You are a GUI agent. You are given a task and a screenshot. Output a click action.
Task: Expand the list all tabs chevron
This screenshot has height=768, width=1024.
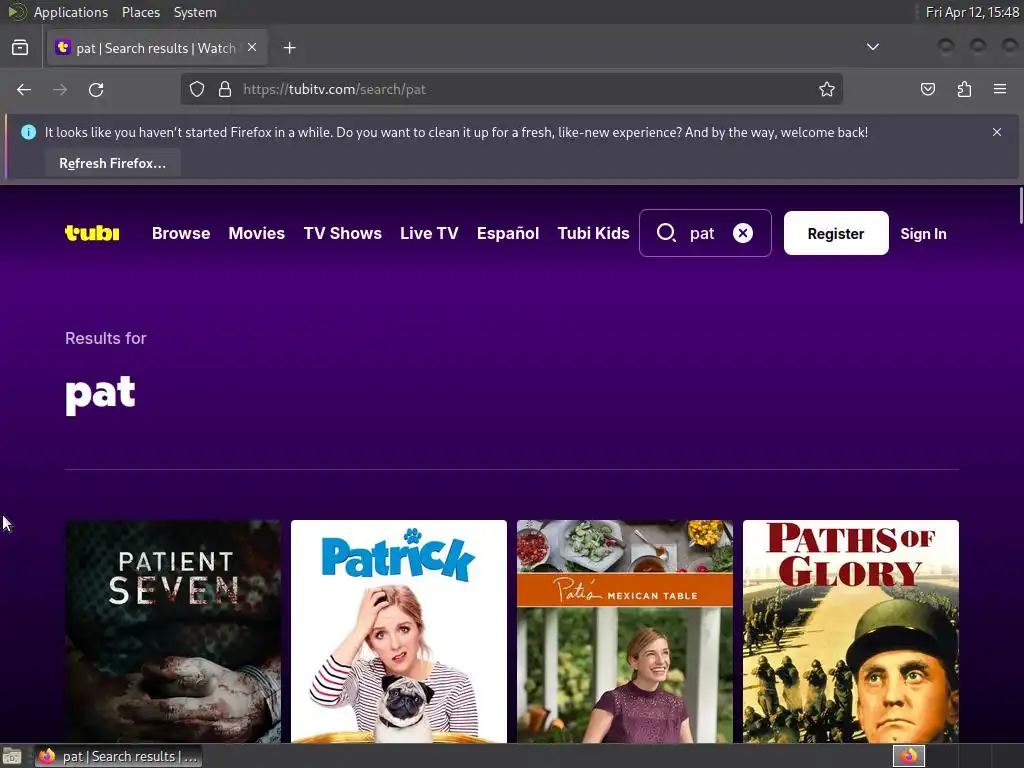[x=872, y=47]
